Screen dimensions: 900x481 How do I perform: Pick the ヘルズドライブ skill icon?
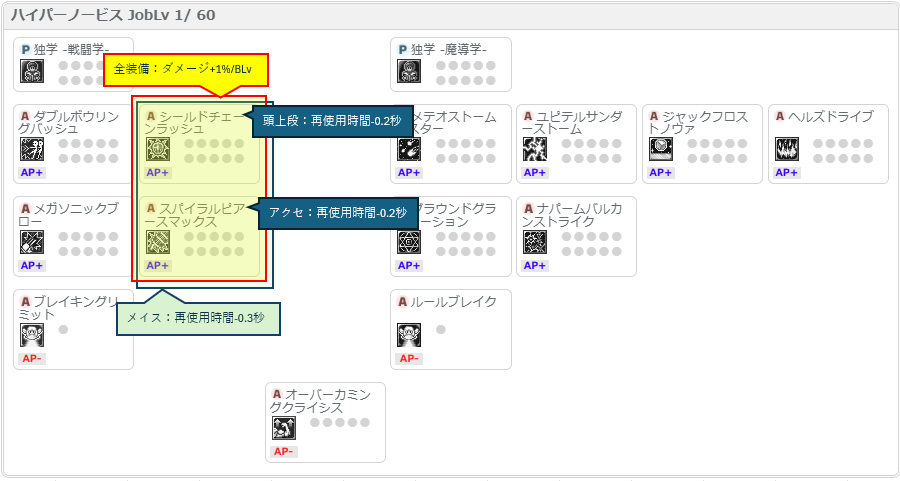786,149
